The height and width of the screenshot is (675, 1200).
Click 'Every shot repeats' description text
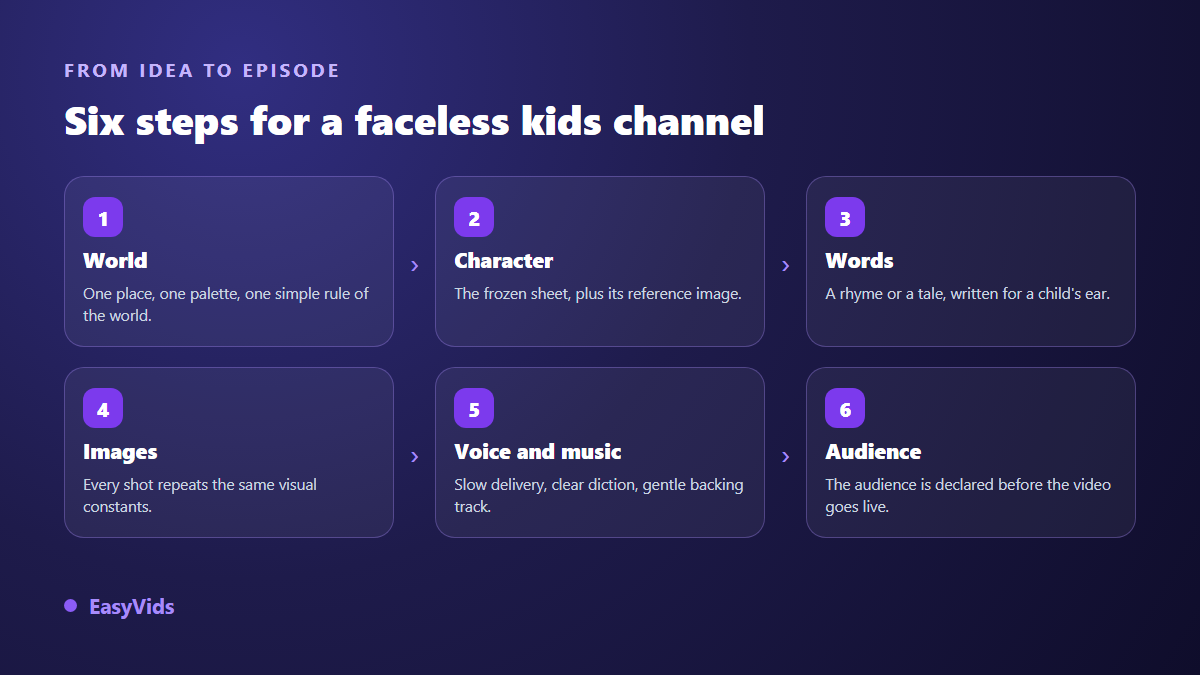tap(200, 495)
